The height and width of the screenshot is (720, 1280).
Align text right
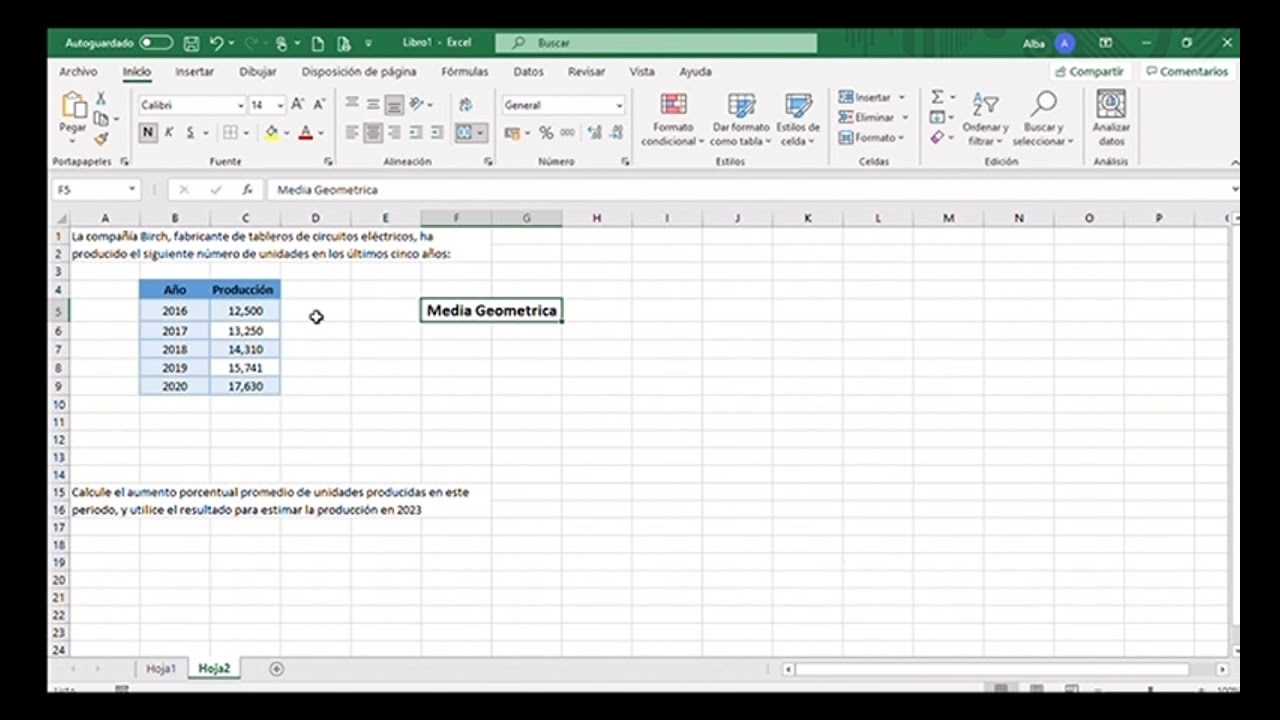click(x=394, y=132)
